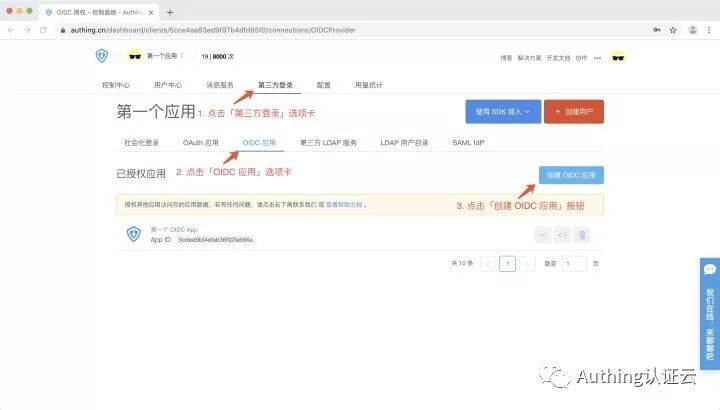Open the 开发文档 header link
The height and width of the screenshot is (410, 720).
click(558, 58)
